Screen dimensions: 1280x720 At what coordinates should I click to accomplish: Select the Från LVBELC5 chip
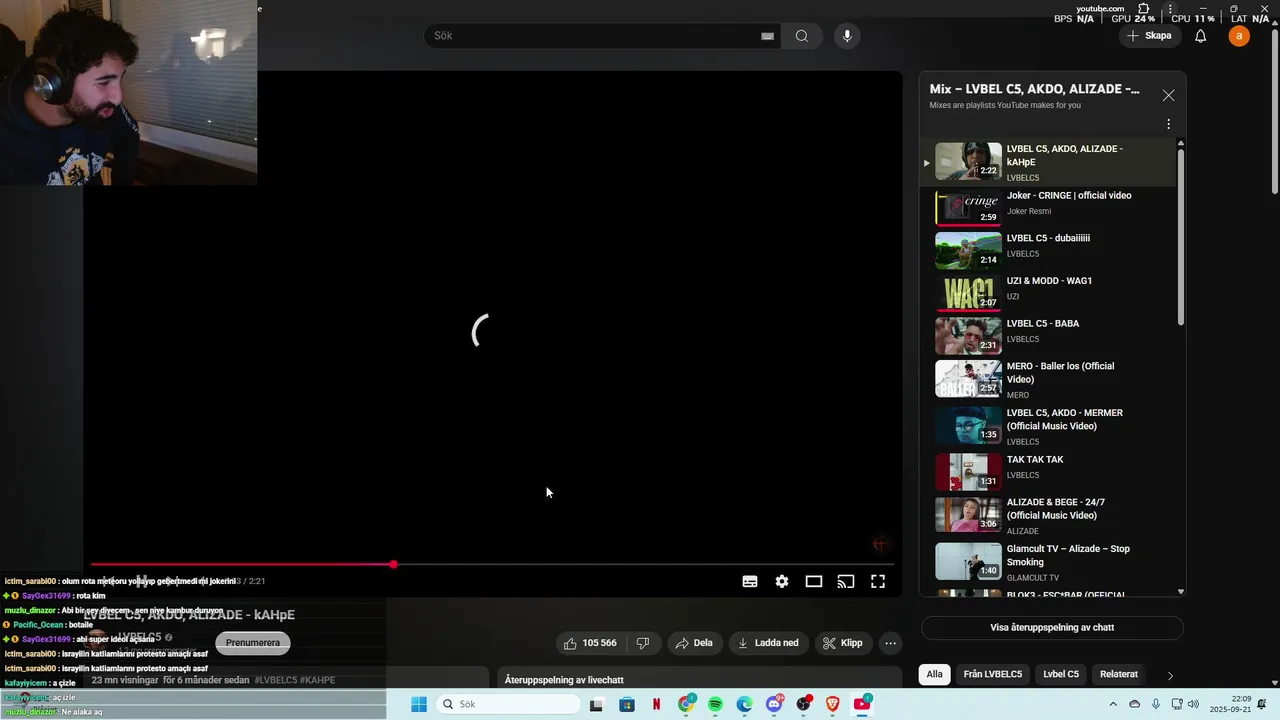tap(993, 674)
